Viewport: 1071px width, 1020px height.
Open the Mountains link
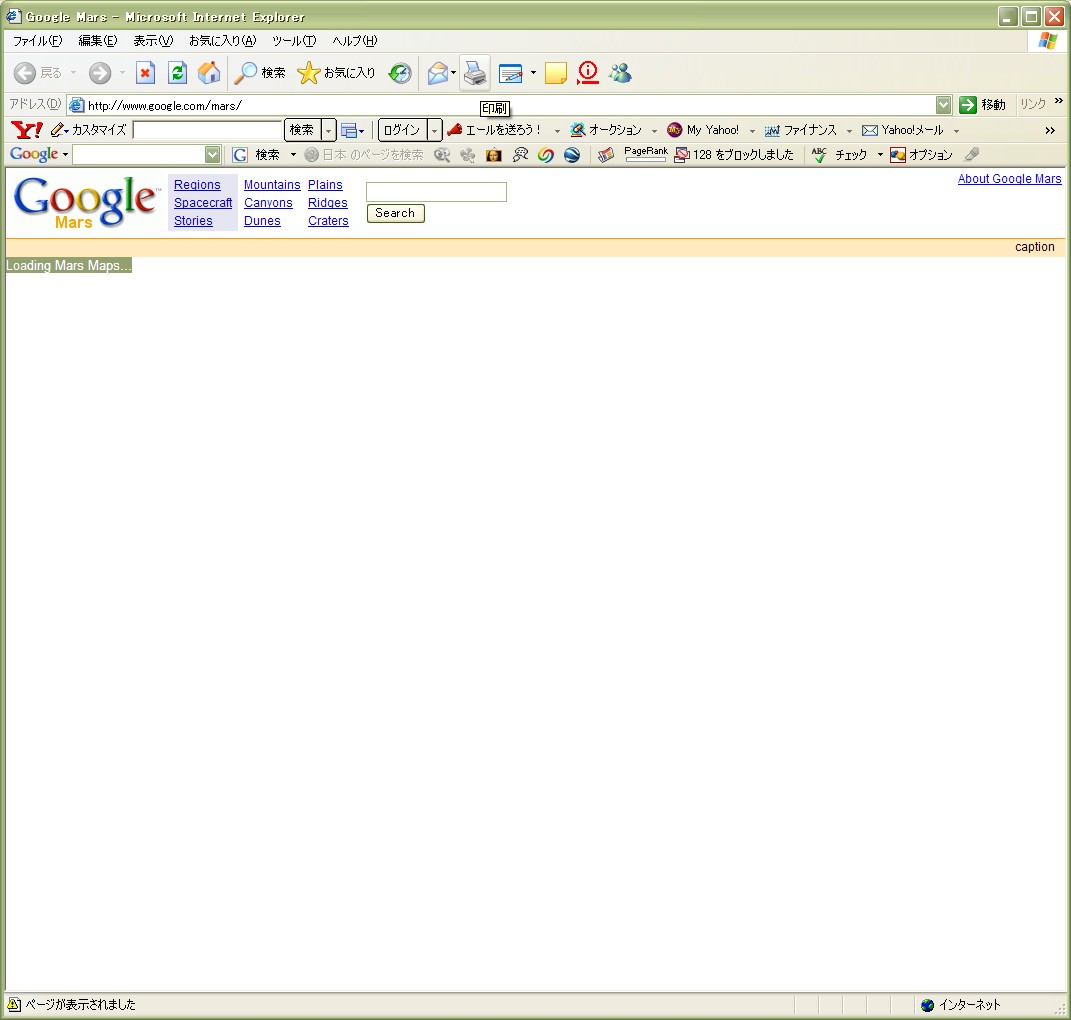point(272,184)
